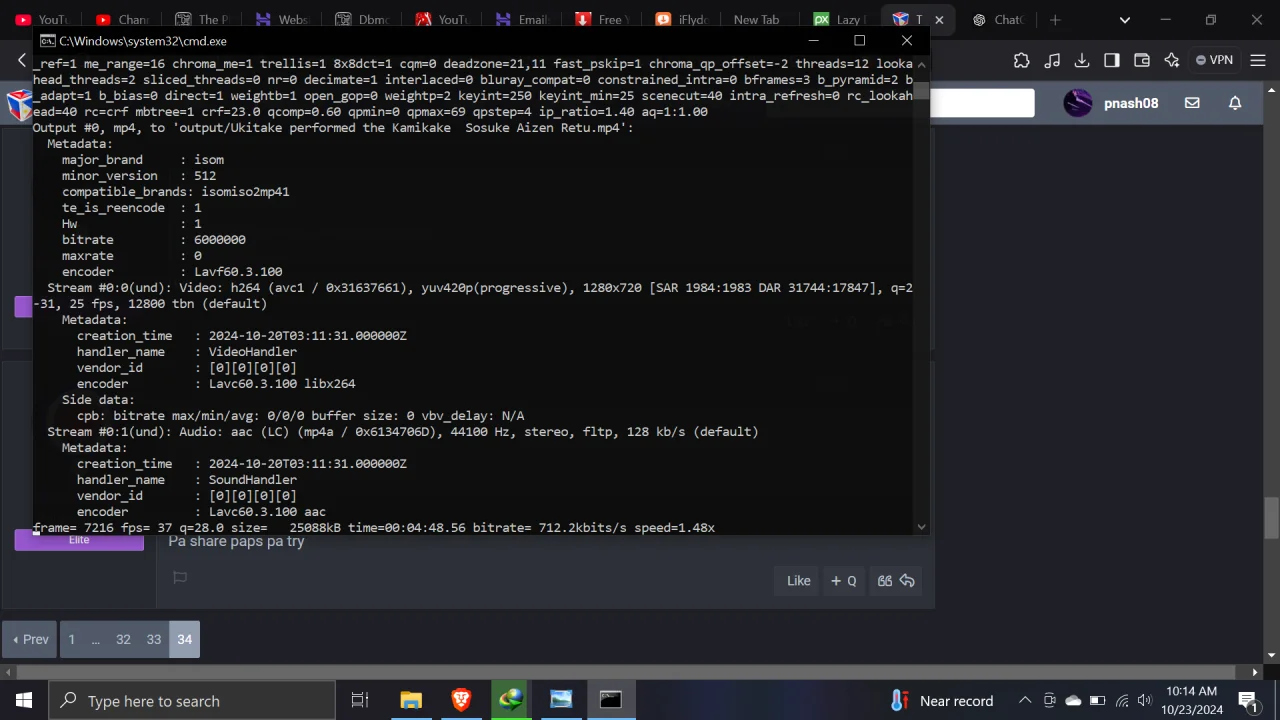Switch to 'Webs' tab
The image size is (1280, 720).
point(281,20)
